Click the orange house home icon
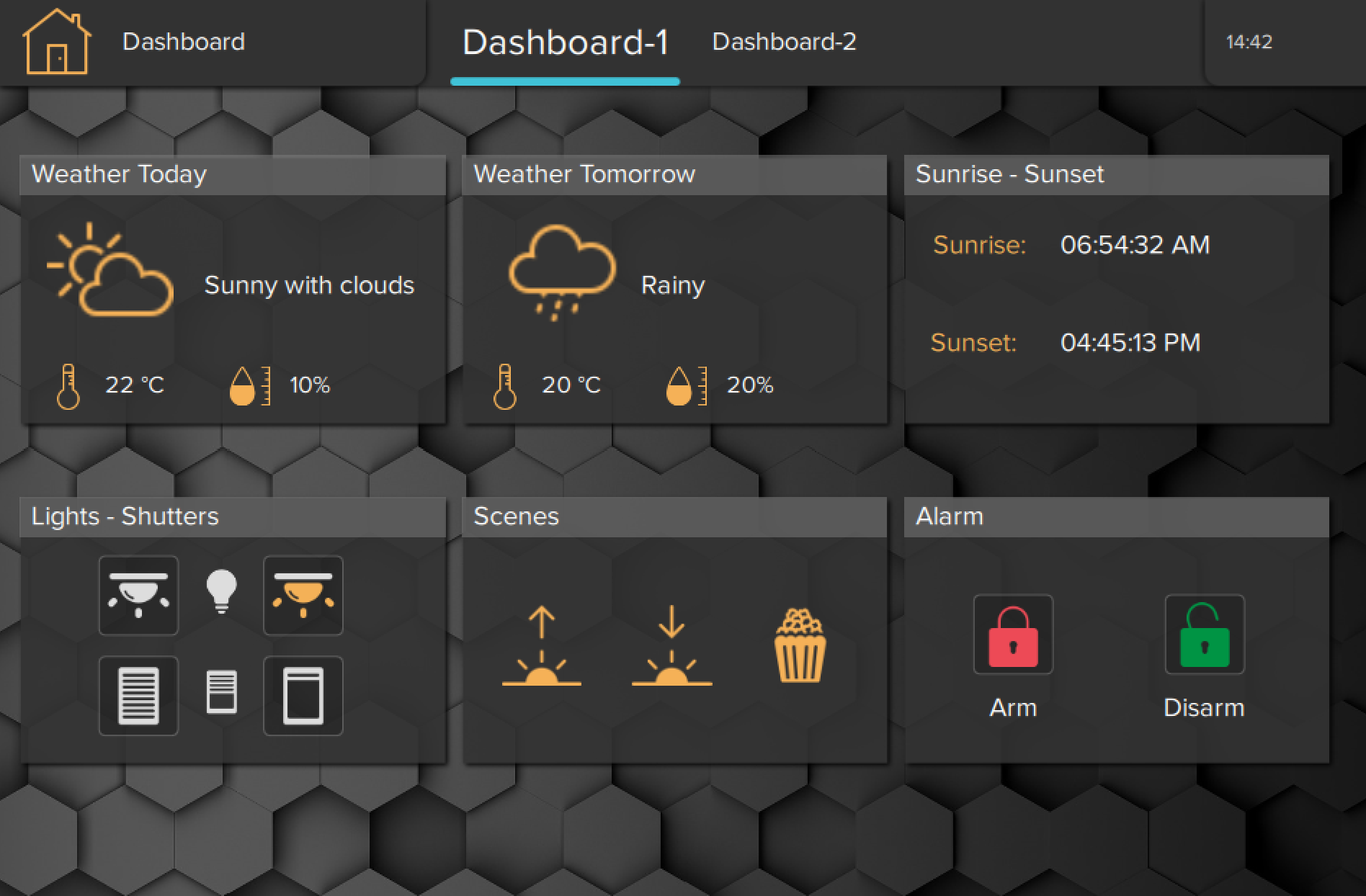 (x=56, y=42)
